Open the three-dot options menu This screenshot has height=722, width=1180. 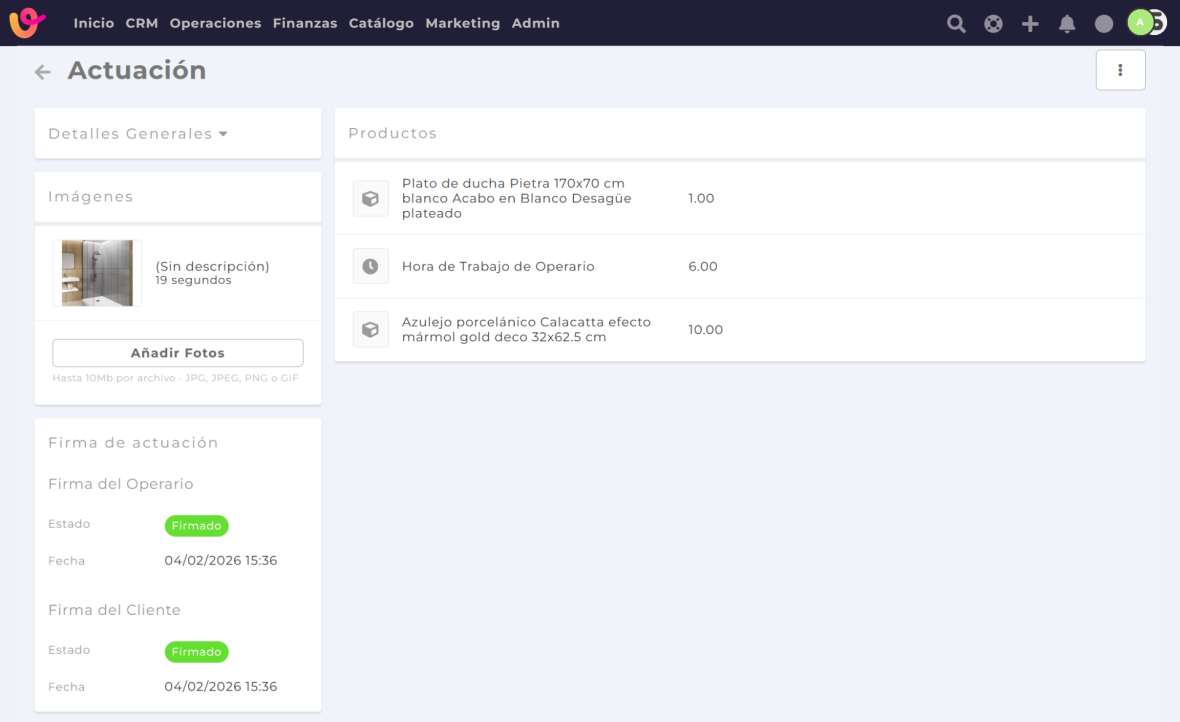[x=1120, y=70]
